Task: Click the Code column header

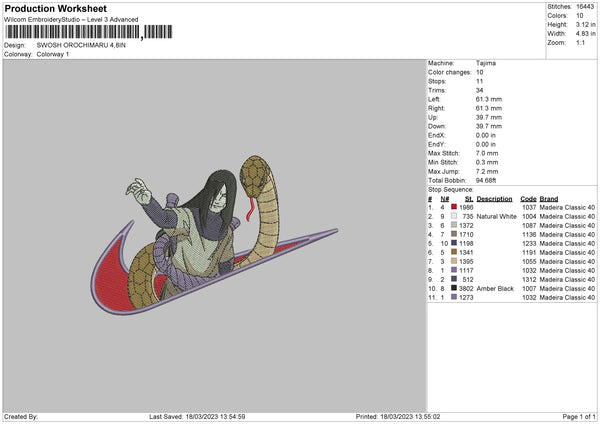Action: click(528, 199)
